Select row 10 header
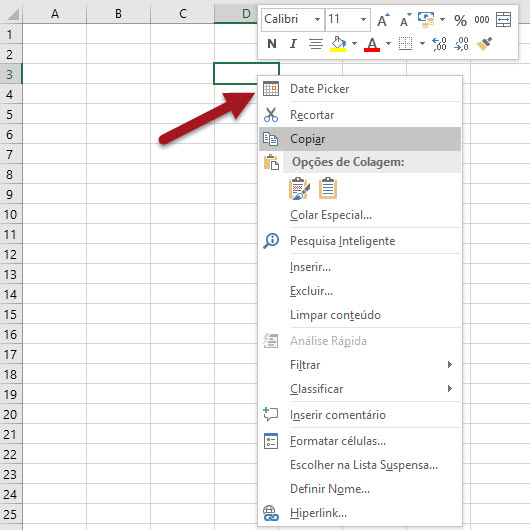The width and height of the screenshot is (530, 530). 11,215
